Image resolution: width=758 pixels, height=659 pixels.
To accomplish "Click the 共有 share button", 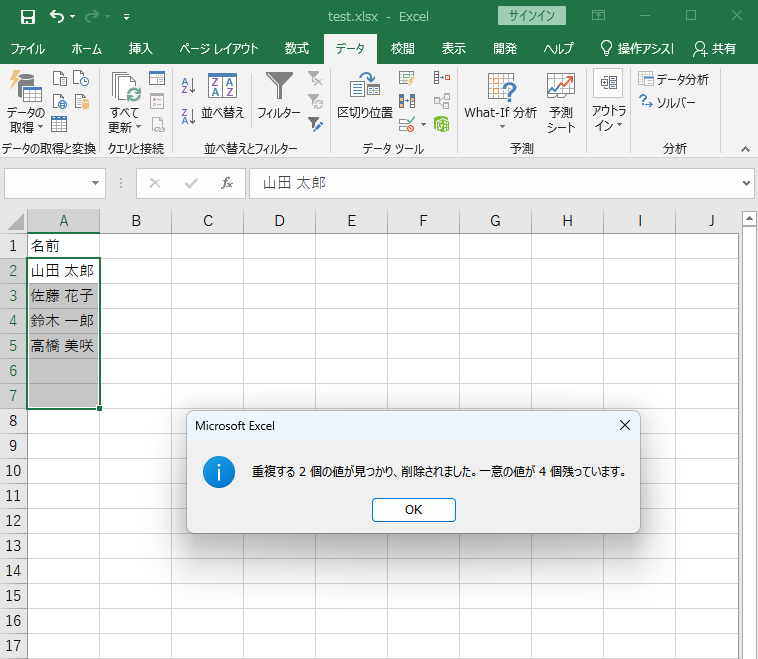I will [x=714, y=49].
